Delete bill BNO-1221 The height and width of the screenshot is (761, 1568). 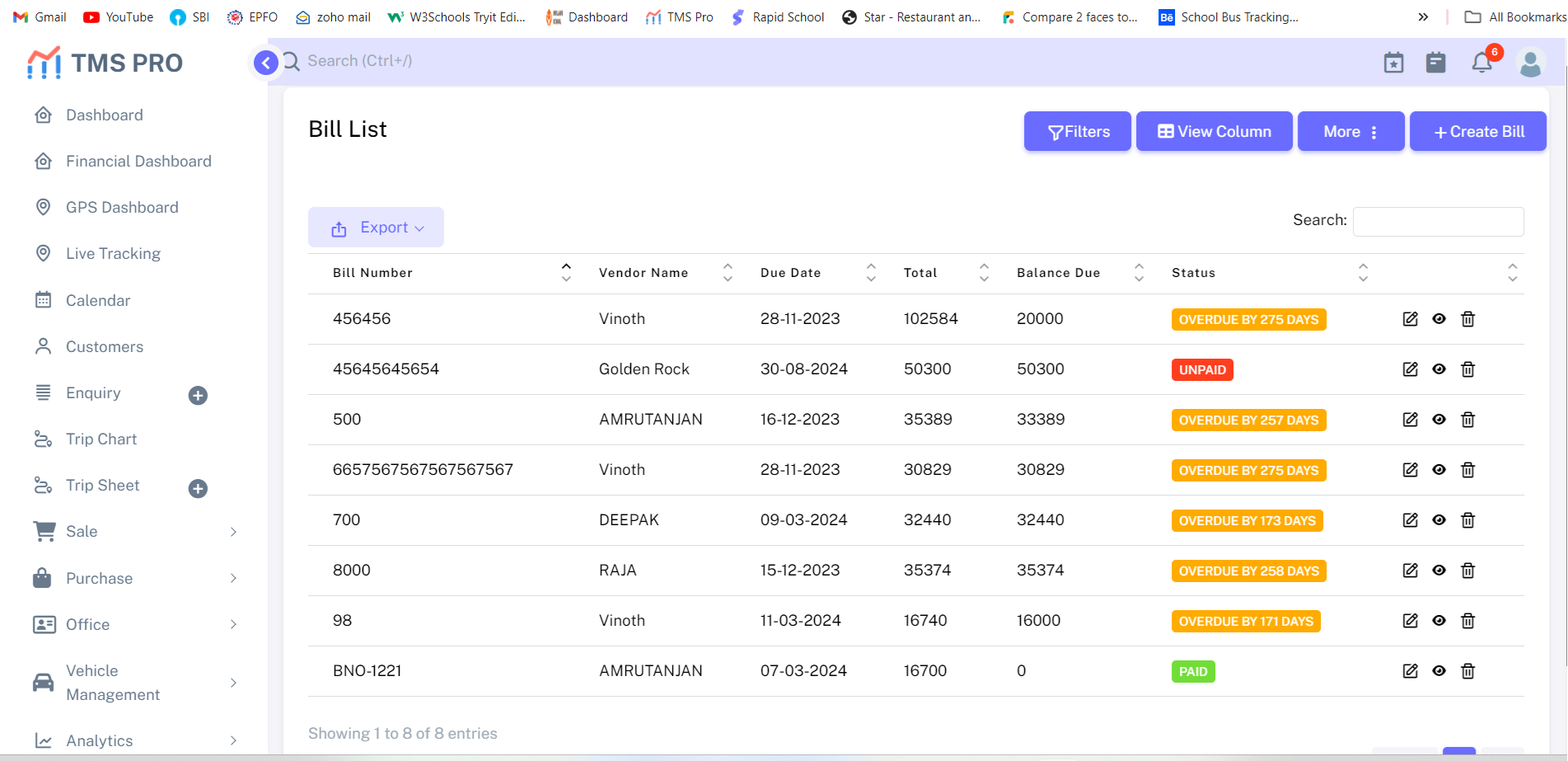point(1468,671)
